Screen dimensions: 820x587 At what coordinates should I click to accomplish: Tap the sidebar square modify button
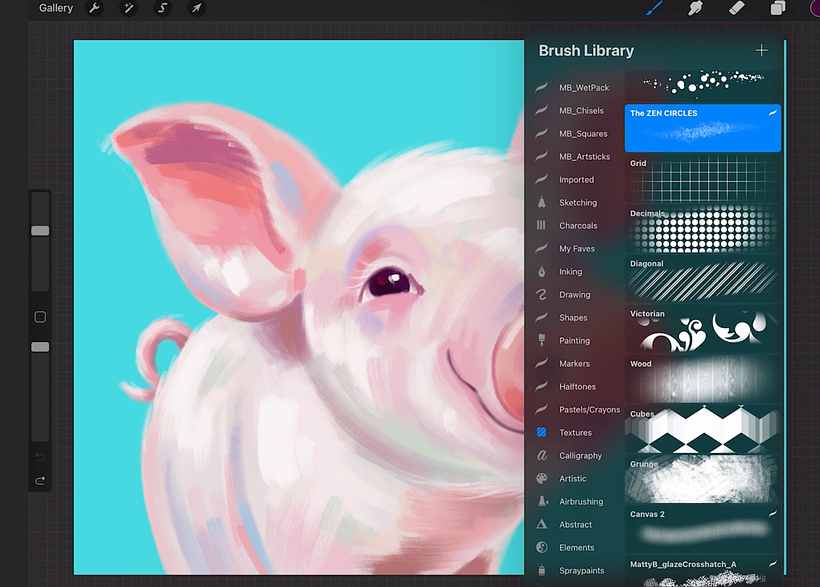40,317
